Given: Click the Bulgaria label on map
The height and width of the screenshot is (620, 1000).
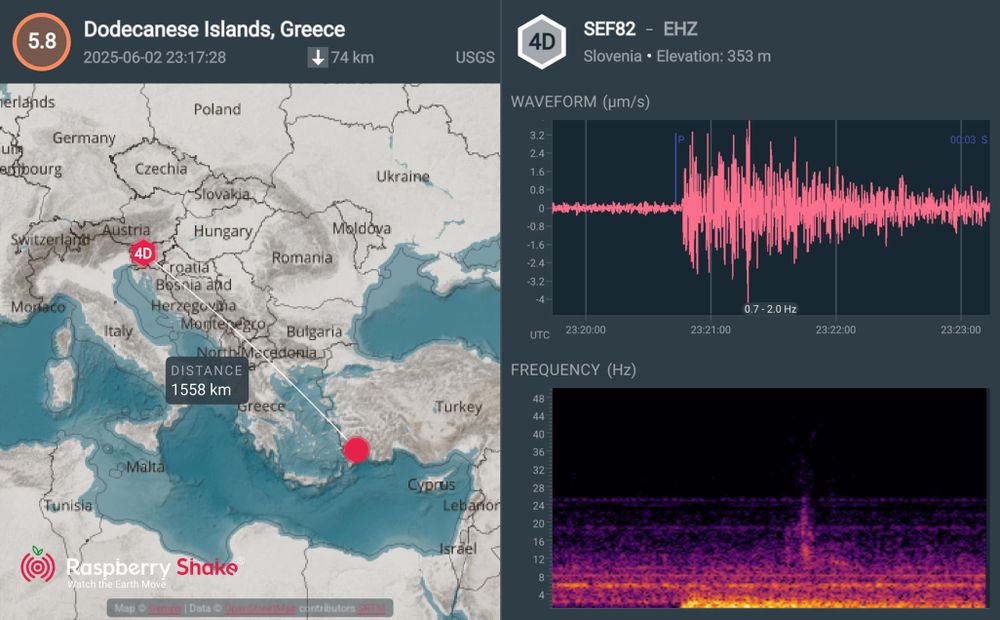Looking at the screenshot, I should click(314, 332).
